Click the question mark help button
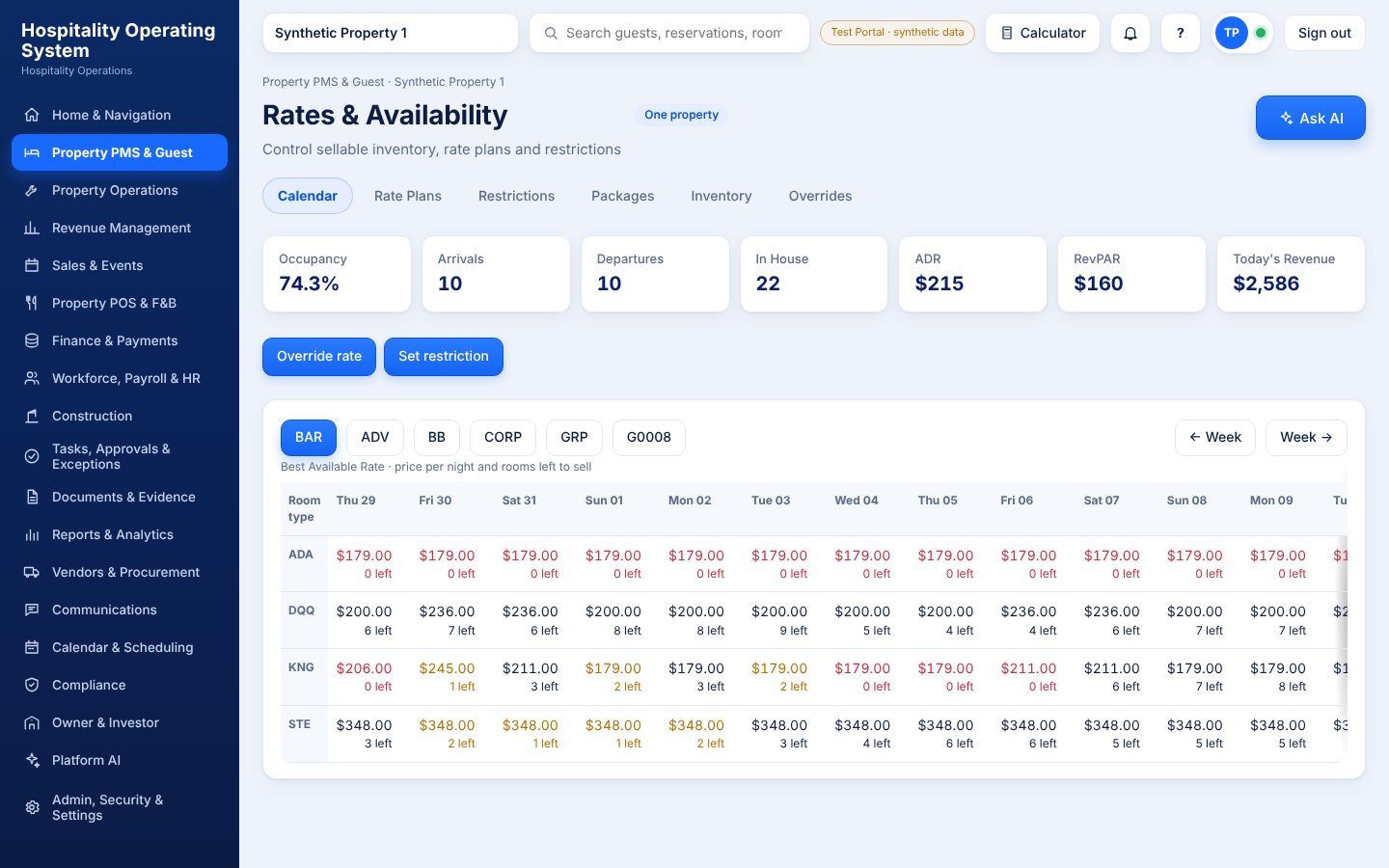The height and width of the screenshot is (868, 1389). pos(1181,33)
